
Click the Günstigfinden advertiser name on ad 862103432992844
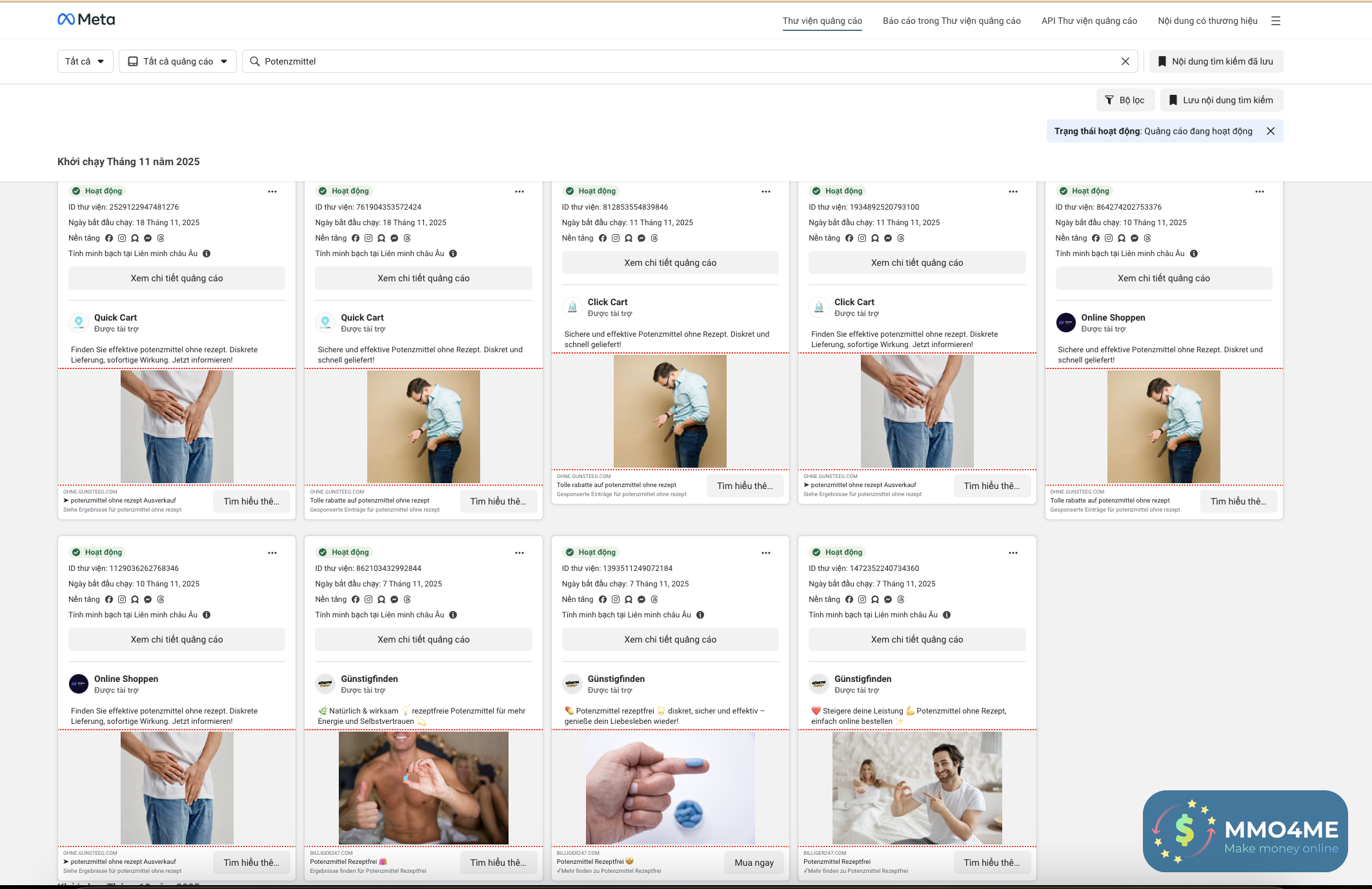pyautogui.click(x=369, y=679)
